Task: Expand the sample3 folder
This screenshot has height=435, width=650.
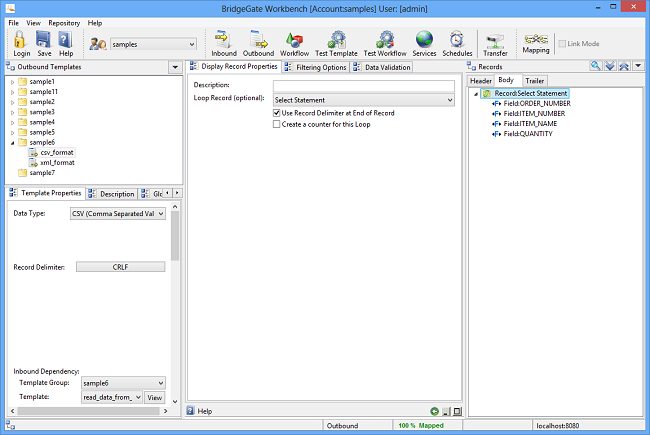Action: tap(12, 112)
